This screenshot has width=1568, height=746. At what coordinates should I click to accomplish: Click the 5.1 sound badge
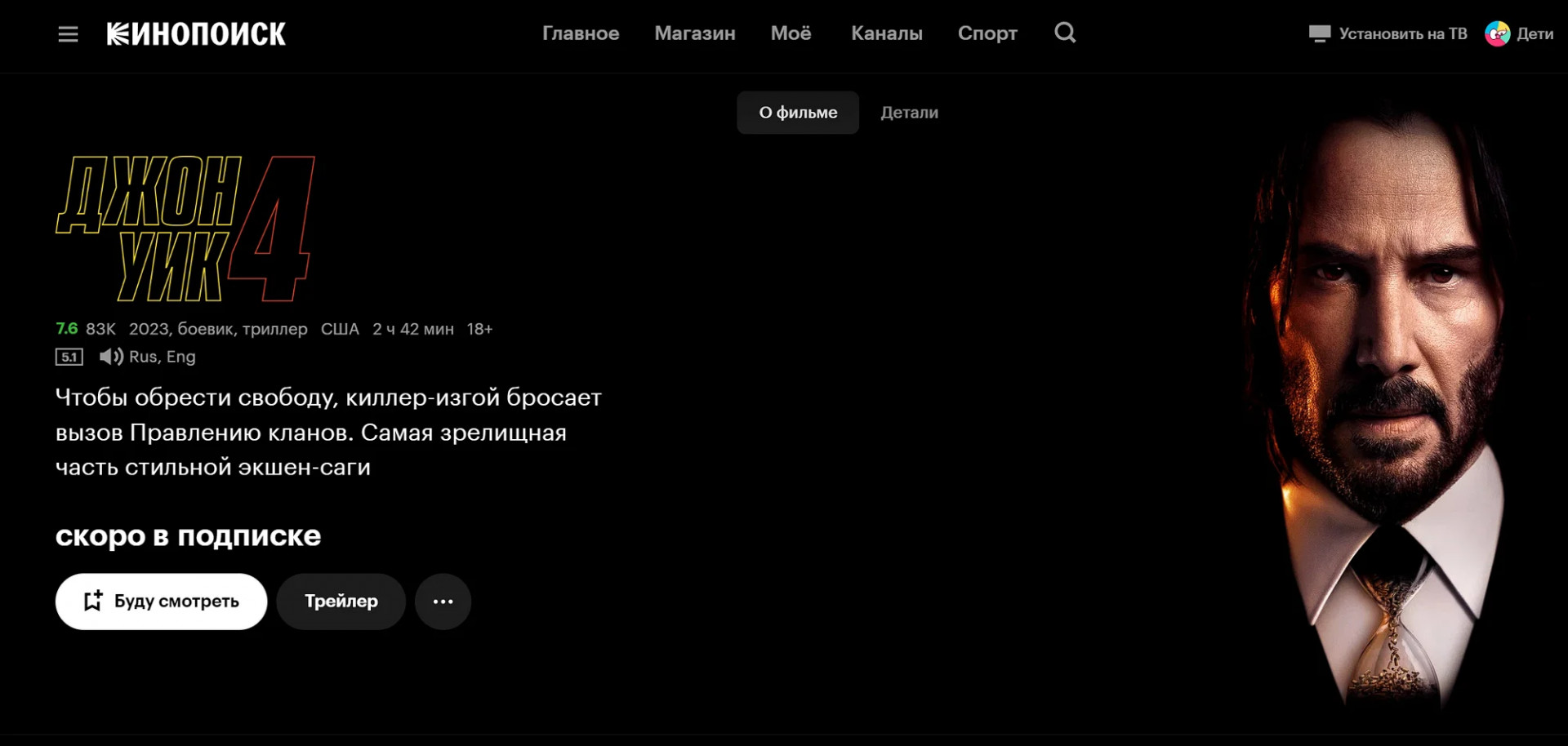[69, 357]
